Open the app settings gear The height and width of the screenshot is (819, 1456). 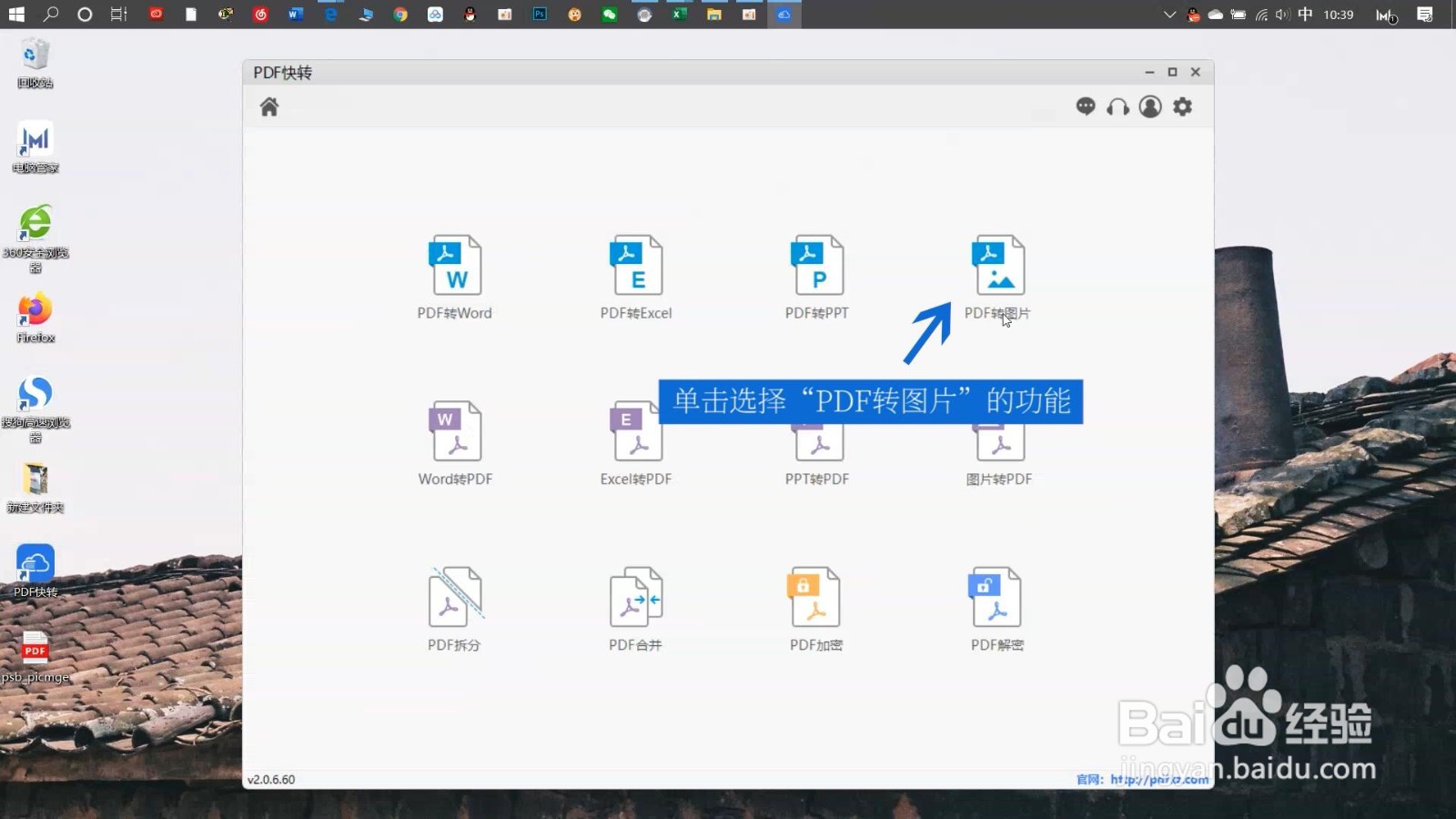1182,106
